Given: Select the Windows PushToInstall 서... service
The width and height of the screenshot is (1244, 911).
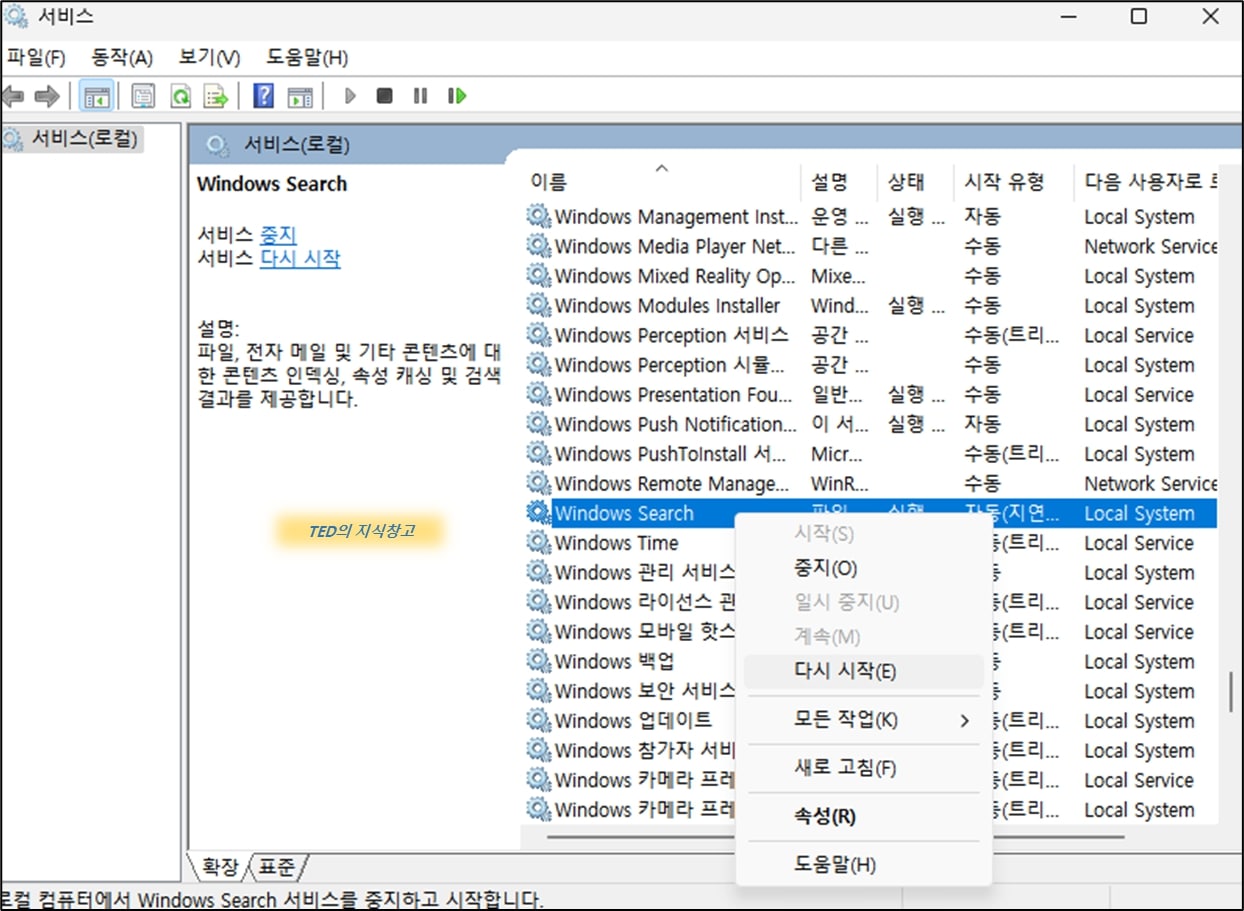Looking at the screenshot, I should (870, 454).
